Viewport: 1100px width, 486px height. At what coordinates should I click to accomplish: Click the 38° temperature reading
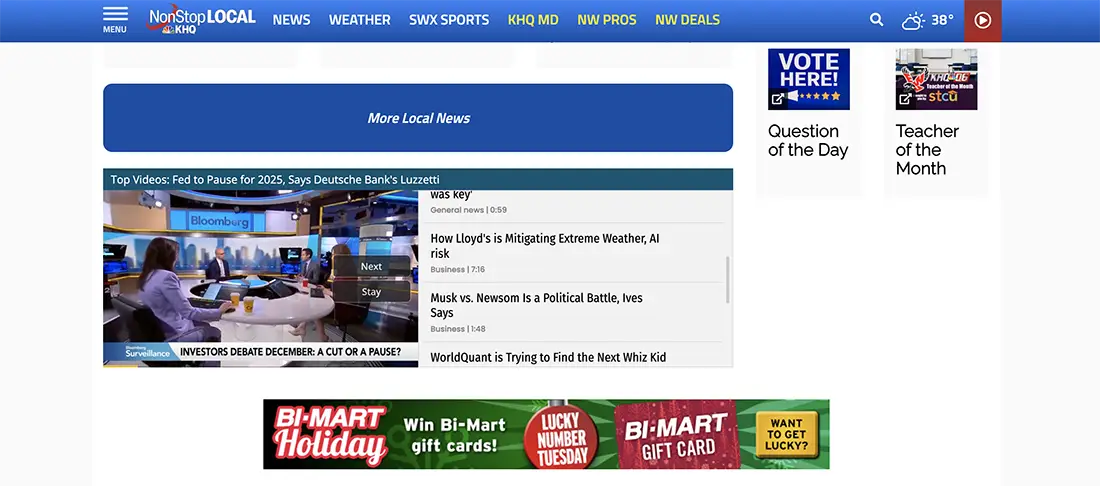[942, 20]
